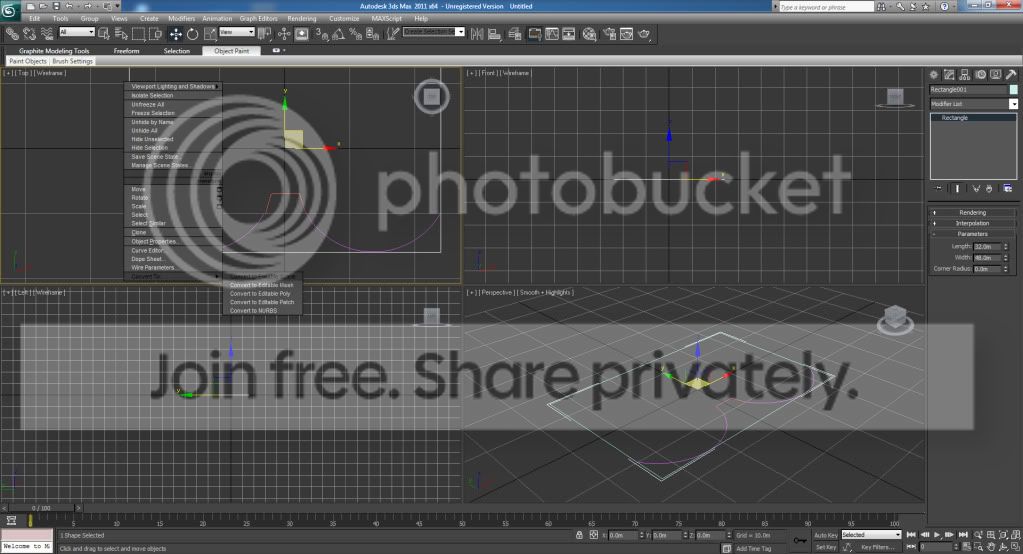Screen dimensions: 1023x554
Task: Open the Rendering menu
Action: point(301,18)
